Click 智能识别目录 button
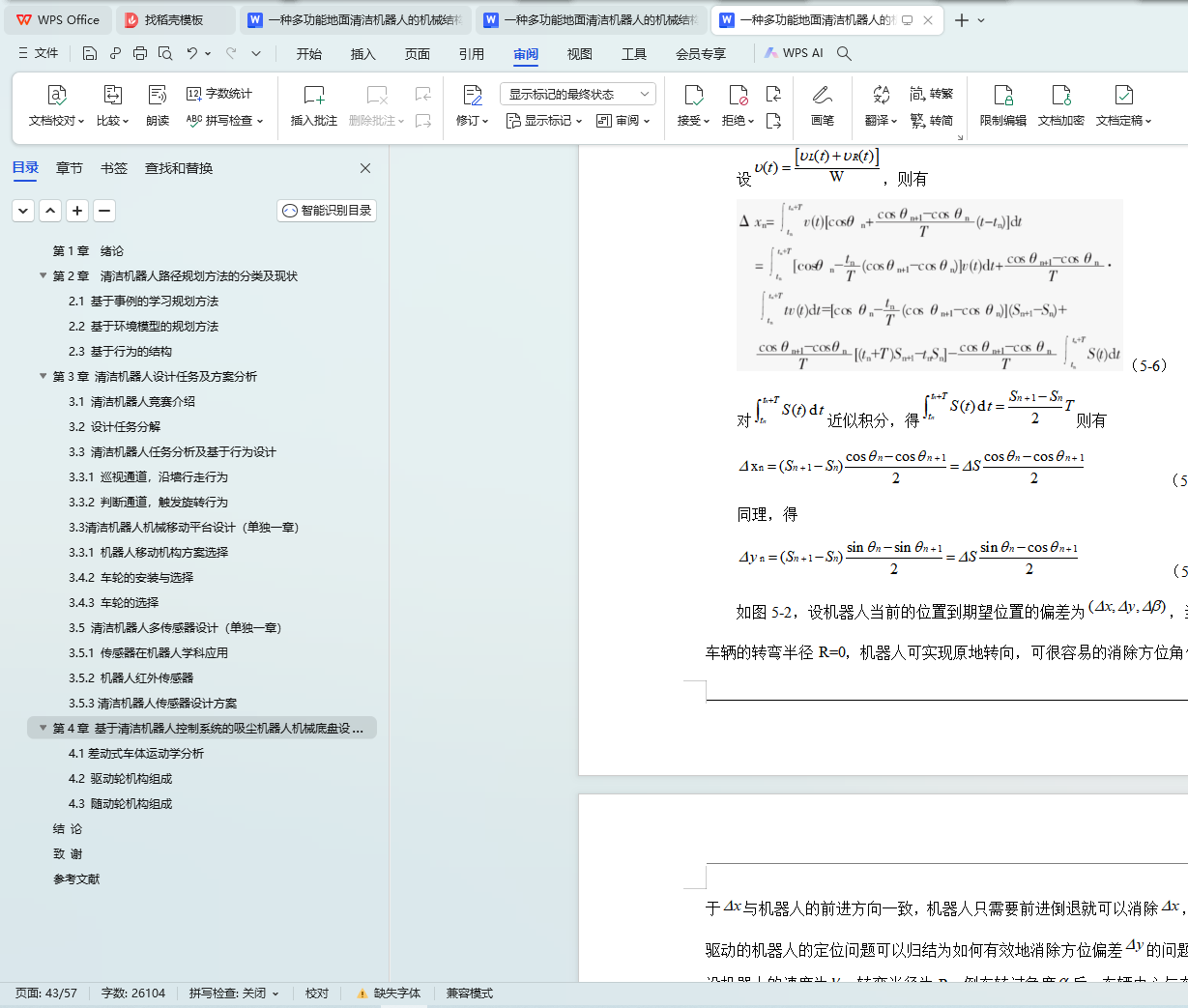Screen dimensions: 1188x1008 tap(327, 211)
